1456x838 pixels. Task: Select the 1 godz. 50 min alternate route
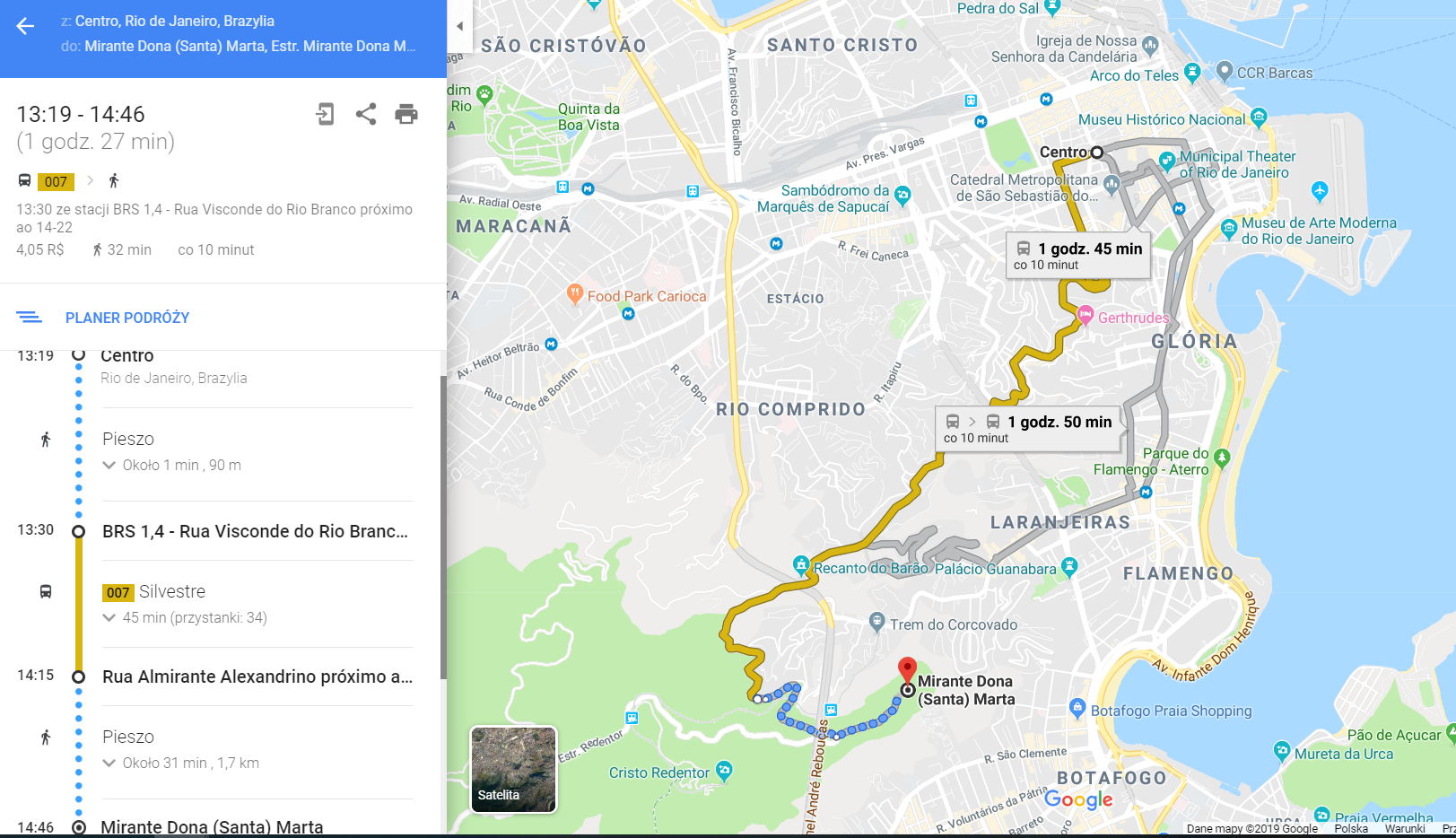(x=1029, y=428)
